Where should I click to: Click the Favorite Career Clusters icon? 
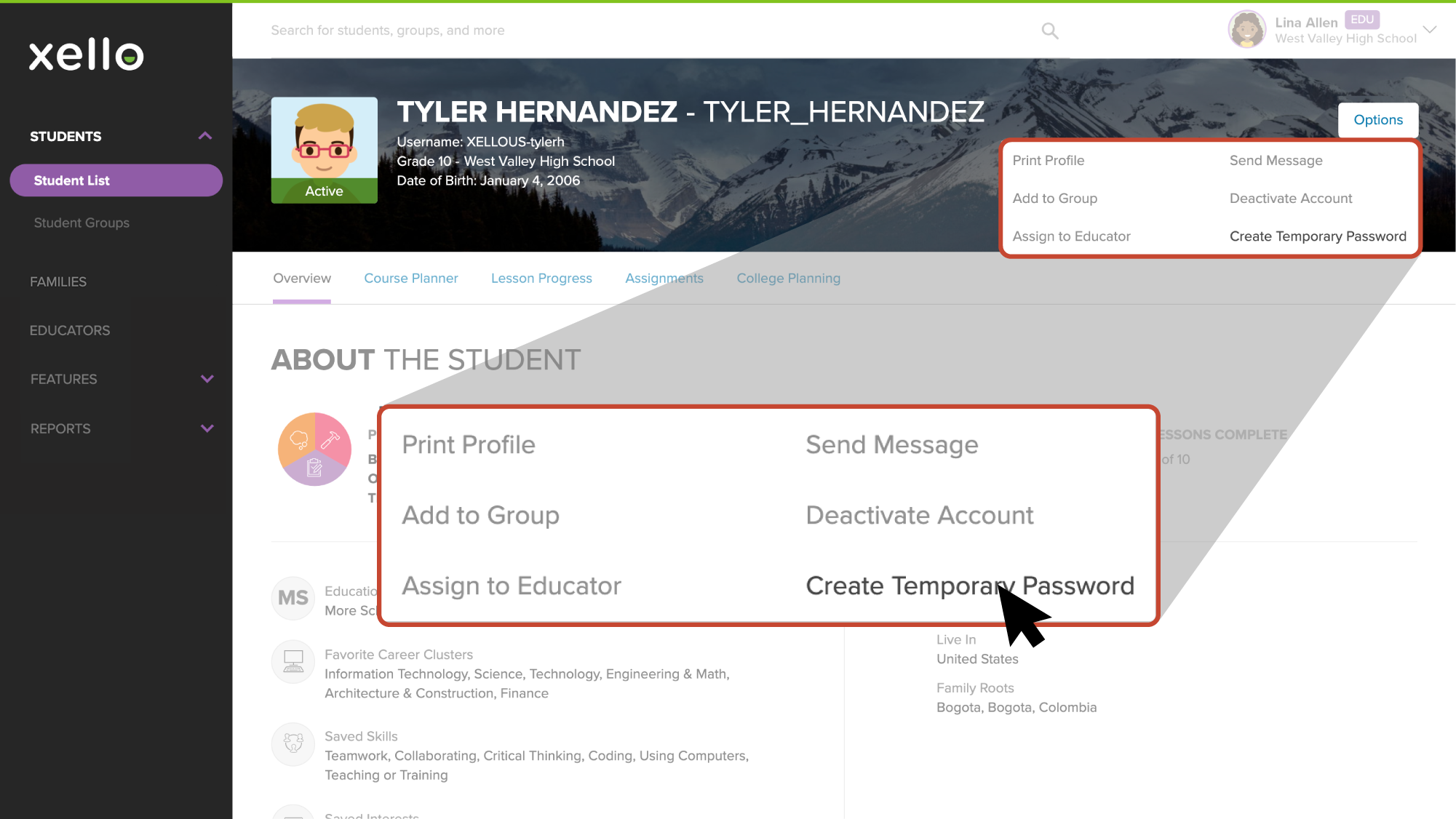click(x=293, y=661)
